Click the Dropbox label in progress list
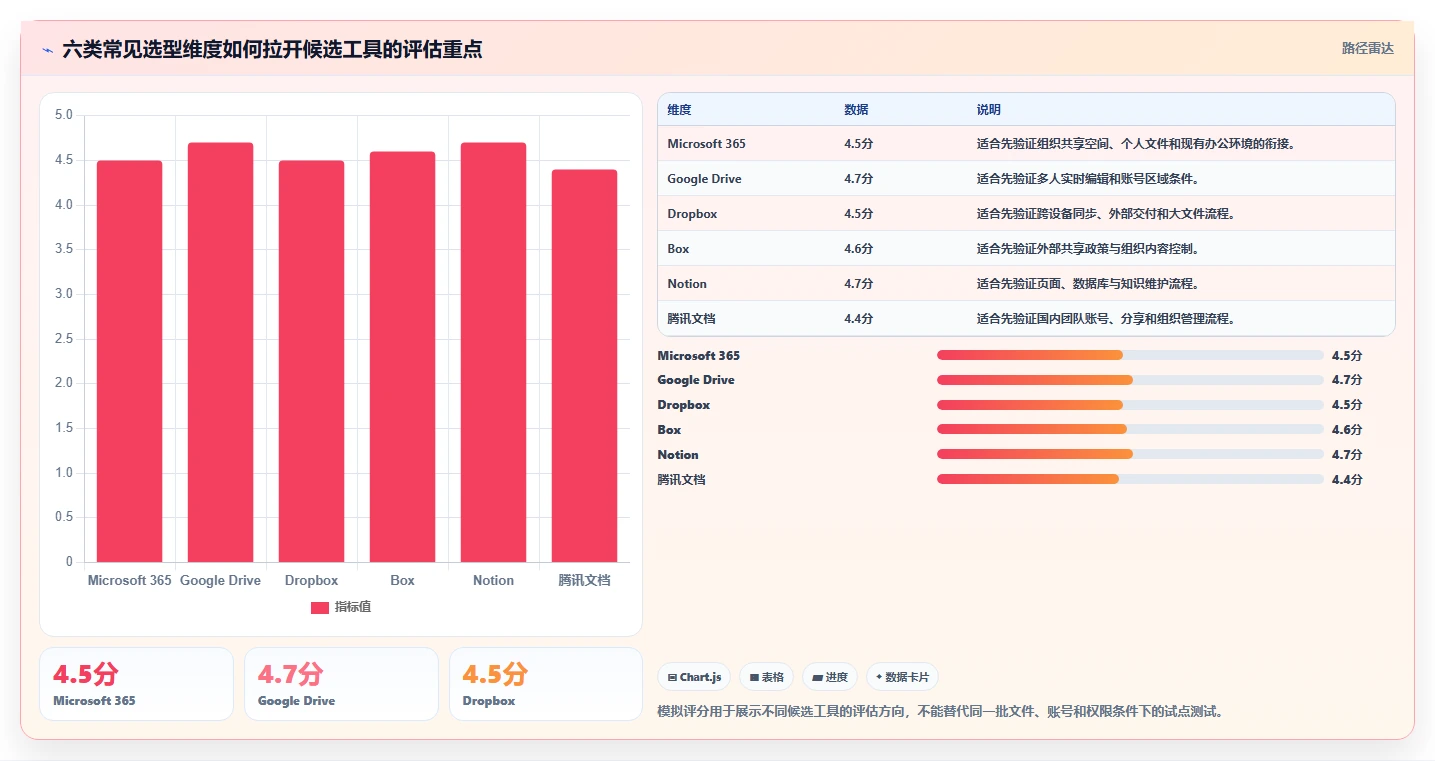 [683, 405]
